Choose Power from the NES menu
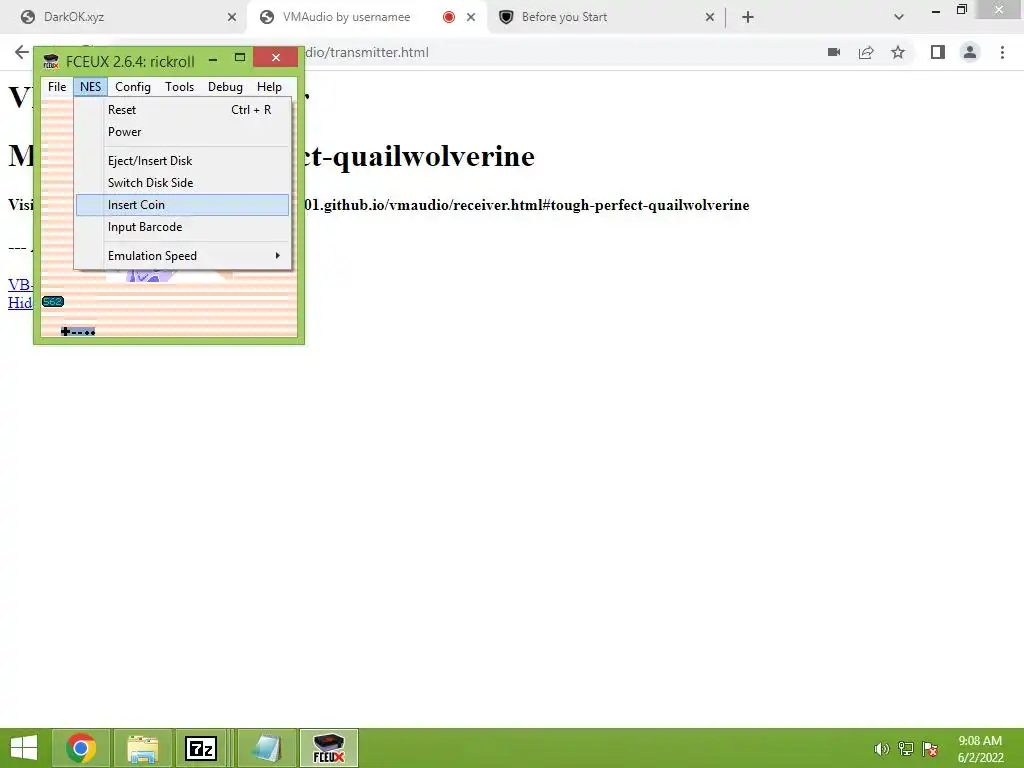 pos(182,132)
